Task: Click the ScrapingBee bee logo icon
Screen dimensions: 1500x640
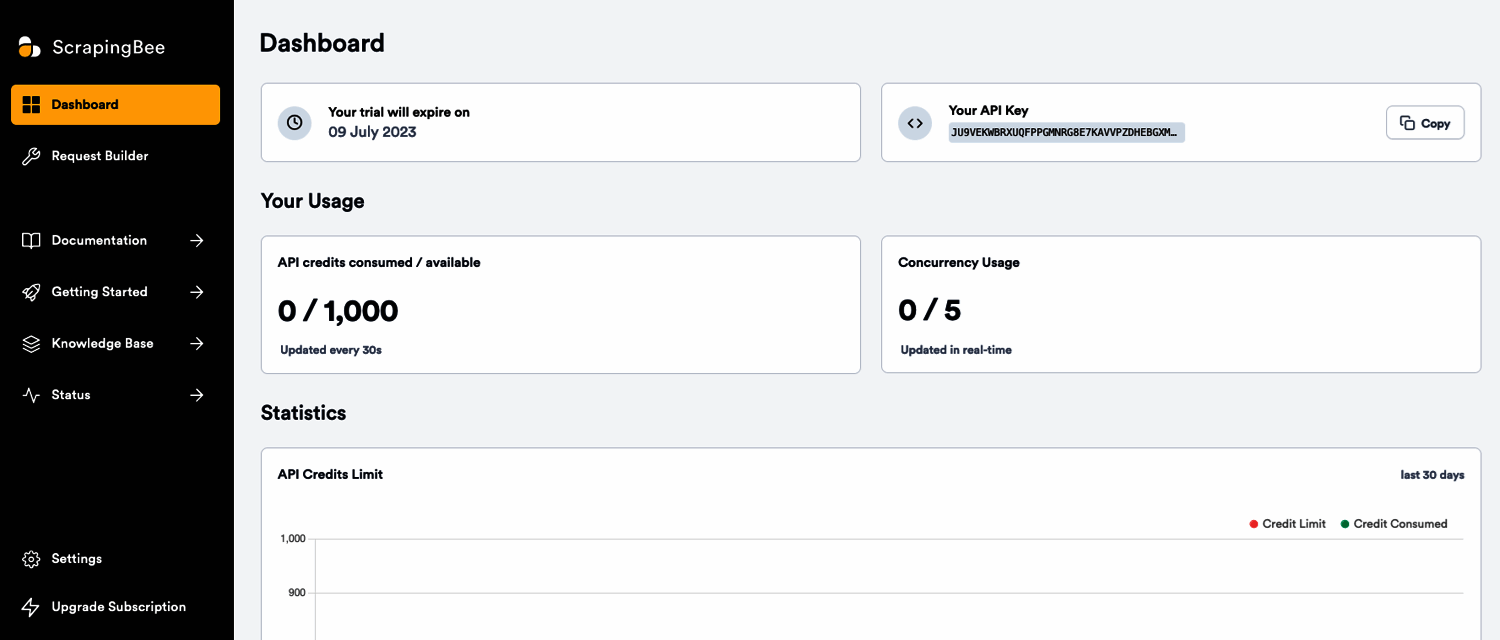Action: coord(30,47)
